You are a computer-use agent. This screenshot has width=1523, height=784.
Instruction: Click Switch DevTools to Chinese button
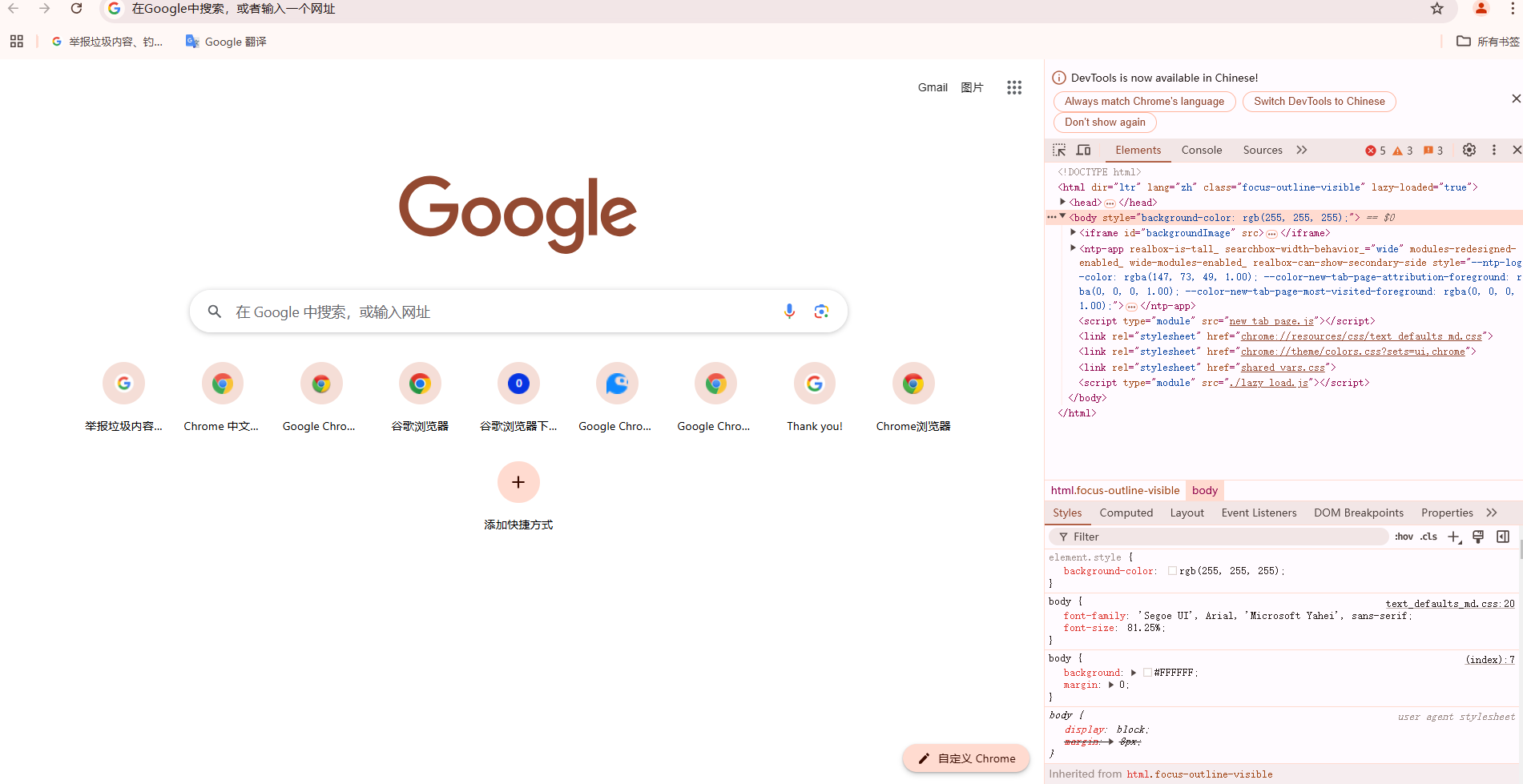tap(1319, 101)
